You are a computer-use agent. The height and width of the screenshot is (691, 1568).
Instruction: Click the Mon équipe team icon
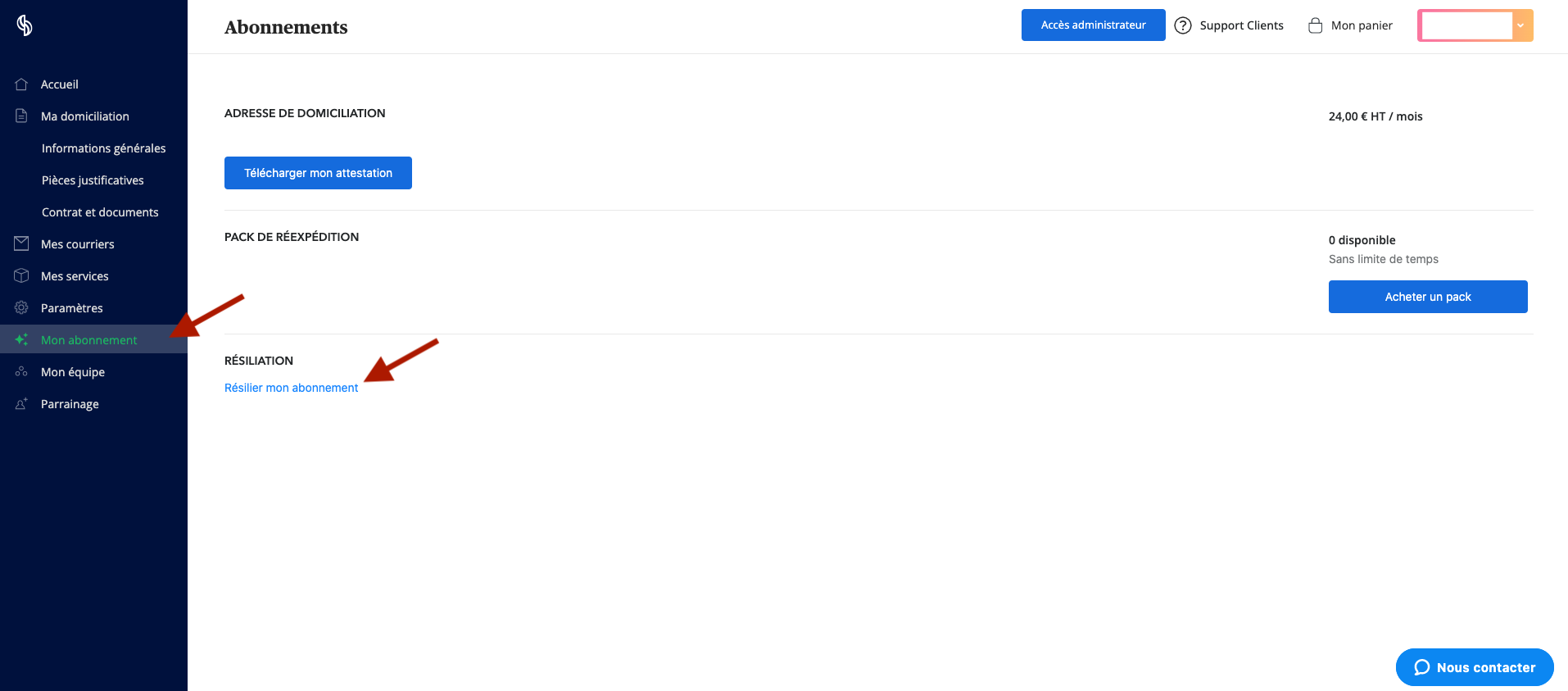[21, 371]
